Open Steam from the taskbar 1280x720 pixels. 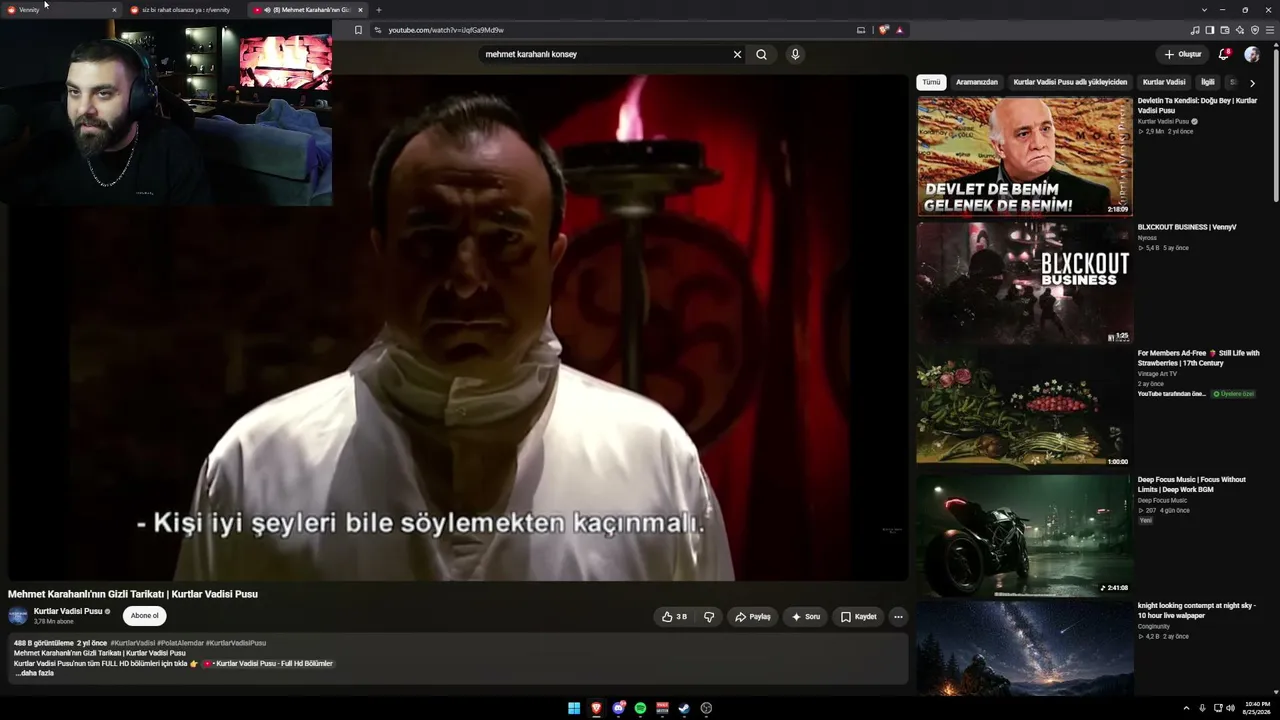(x=684, y=709)
